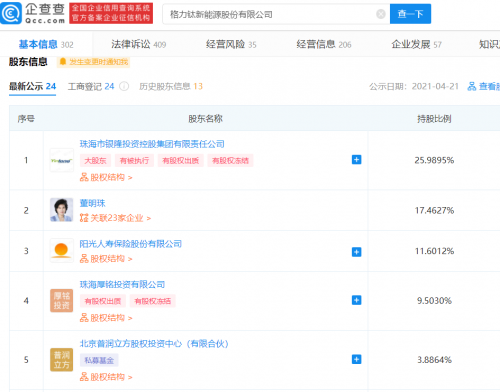This screenshot has height=392, width=500.
Task: Expand the 阳光人寿保险 row with the plus button
Action: (x=356, y=252)
